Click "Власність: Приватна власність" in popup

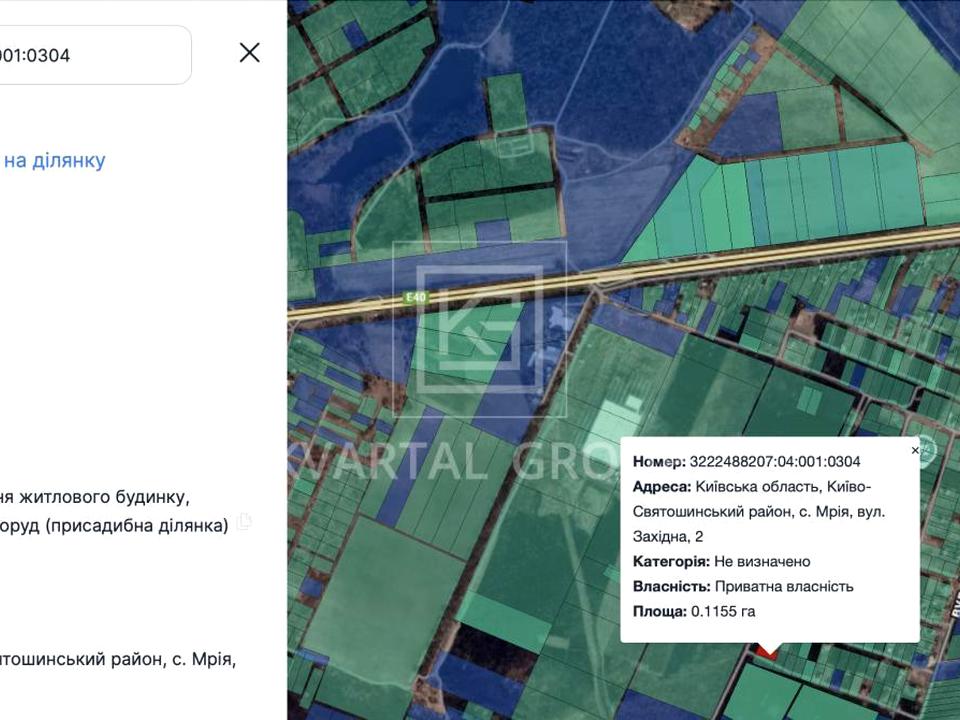point(742,587)
